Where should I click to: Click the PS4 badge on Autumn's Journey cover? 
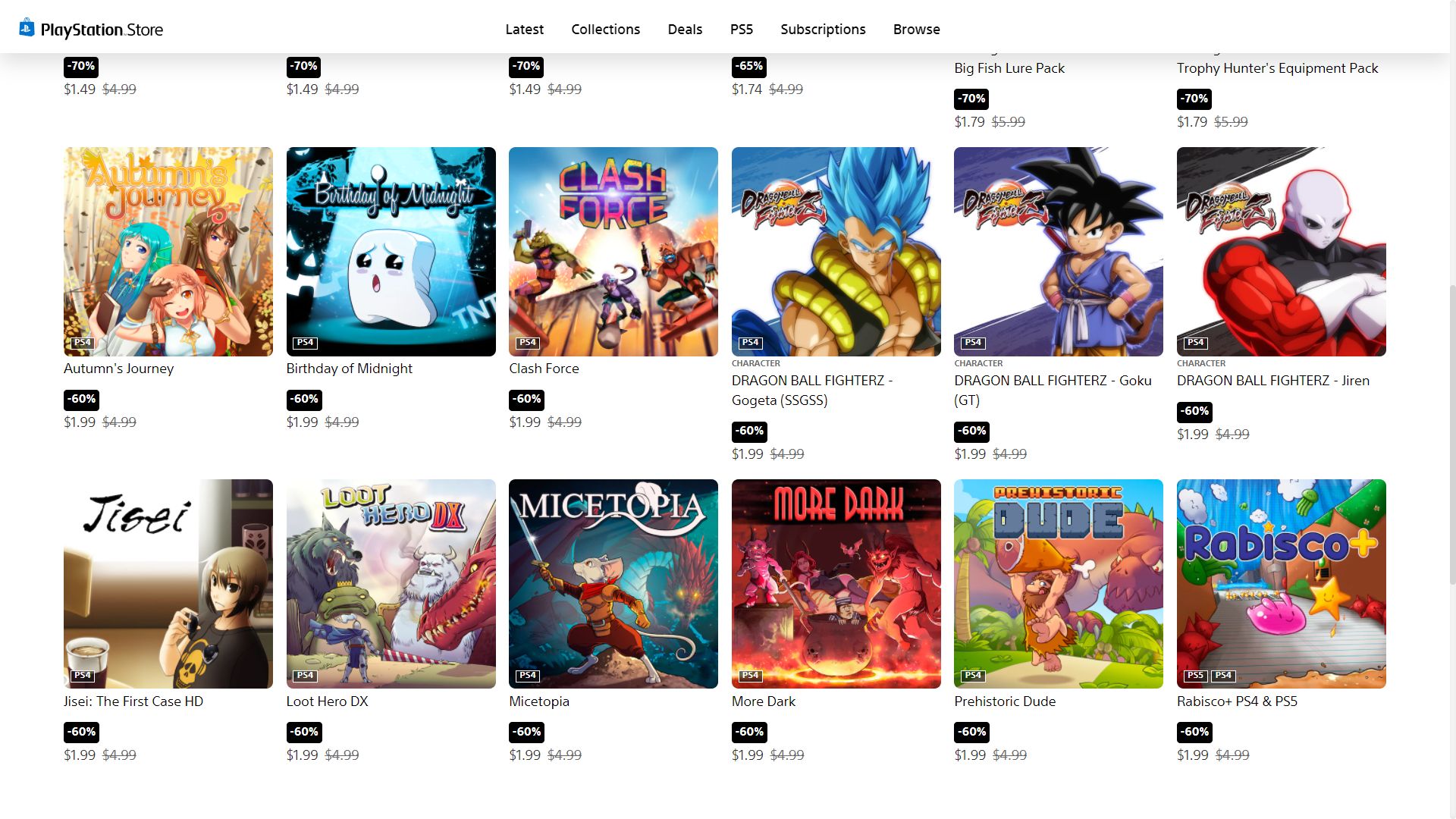point(83,343)
